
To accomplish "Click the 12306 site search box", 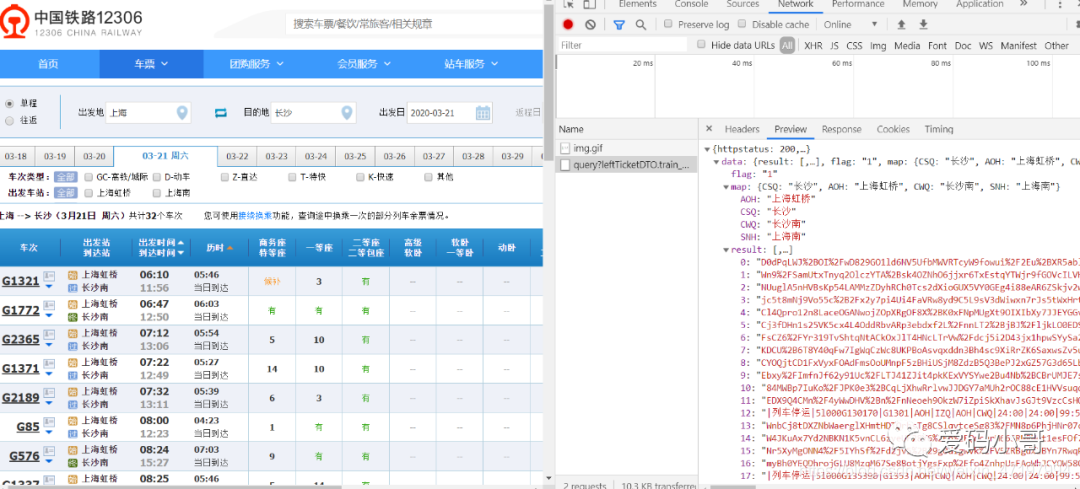I will pos(414,24).
